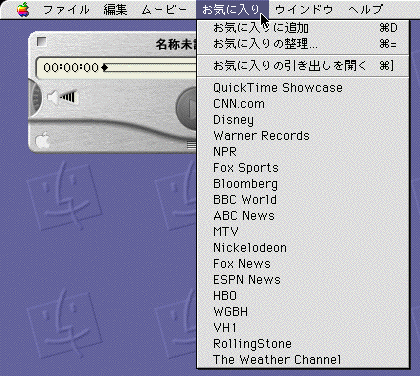Image resolution: width=420 pixels, height=376 pixels.
Task: Open the ムービー menu
Action: pos(163,9)
